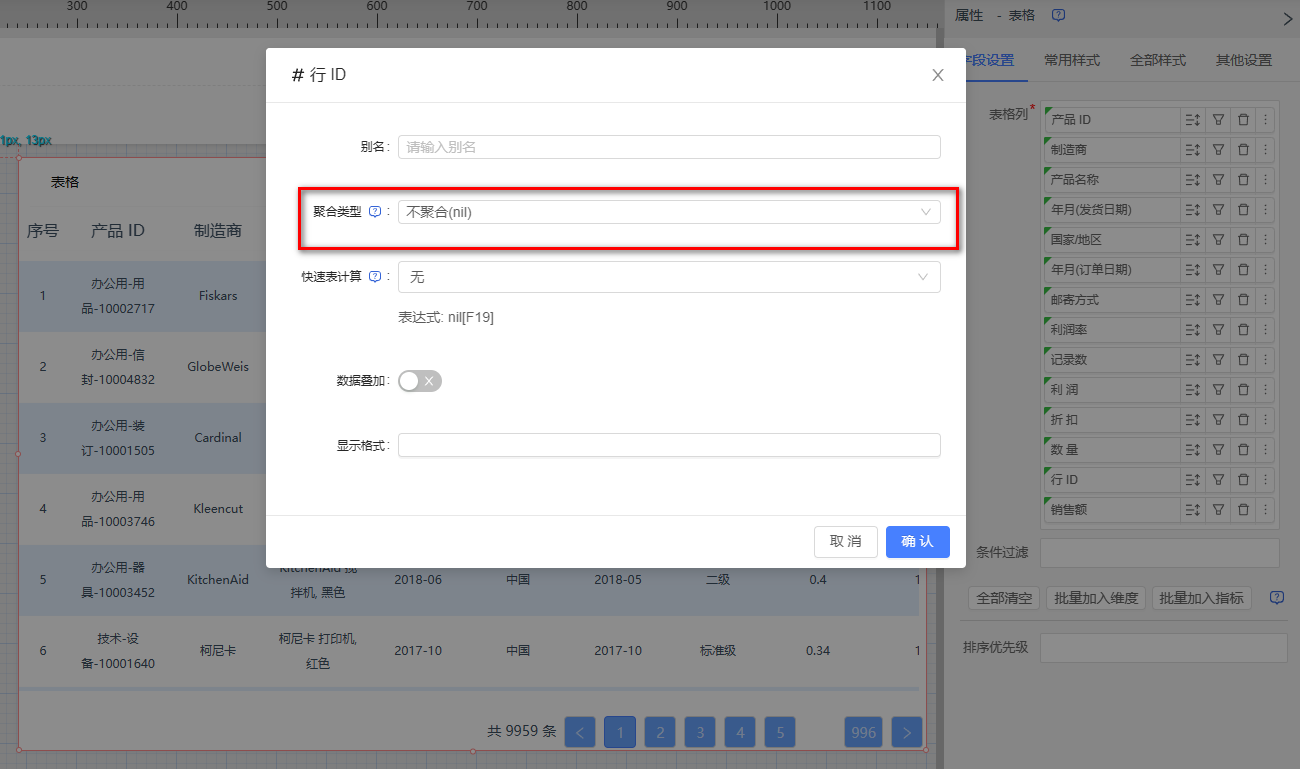Click 批量加入指标 button
The width and height of the screenshot is (1300, 769).
click(x=1203, y=598)
